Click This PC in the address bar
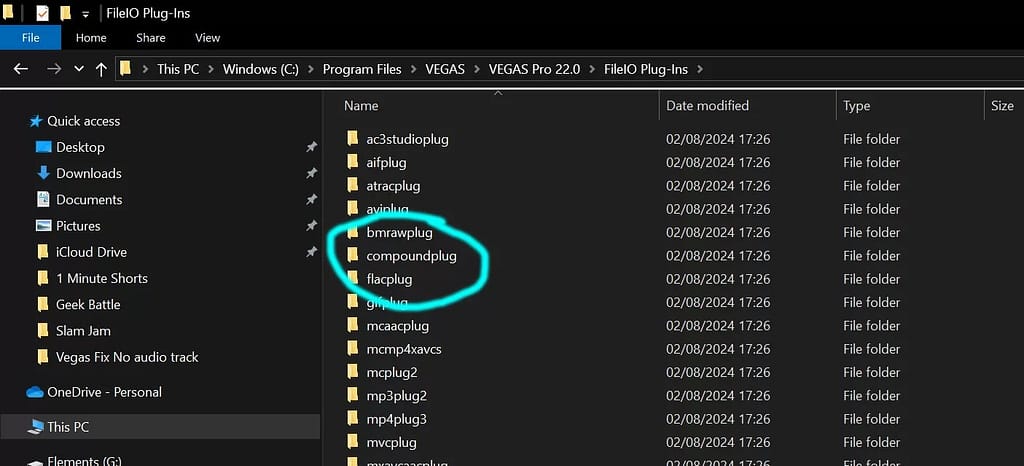 pos(178,69)
